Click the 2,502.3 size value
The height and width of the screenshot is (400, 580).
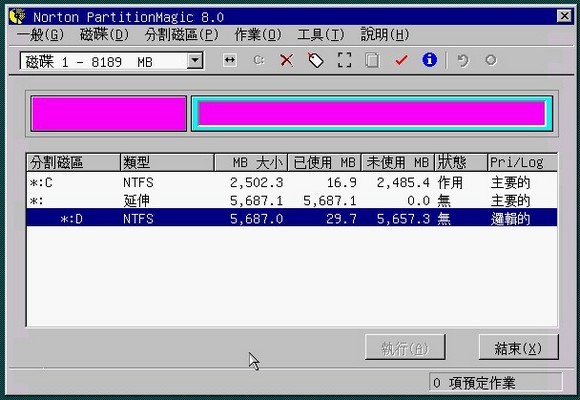pyautogui.click(x=256, y=182)
